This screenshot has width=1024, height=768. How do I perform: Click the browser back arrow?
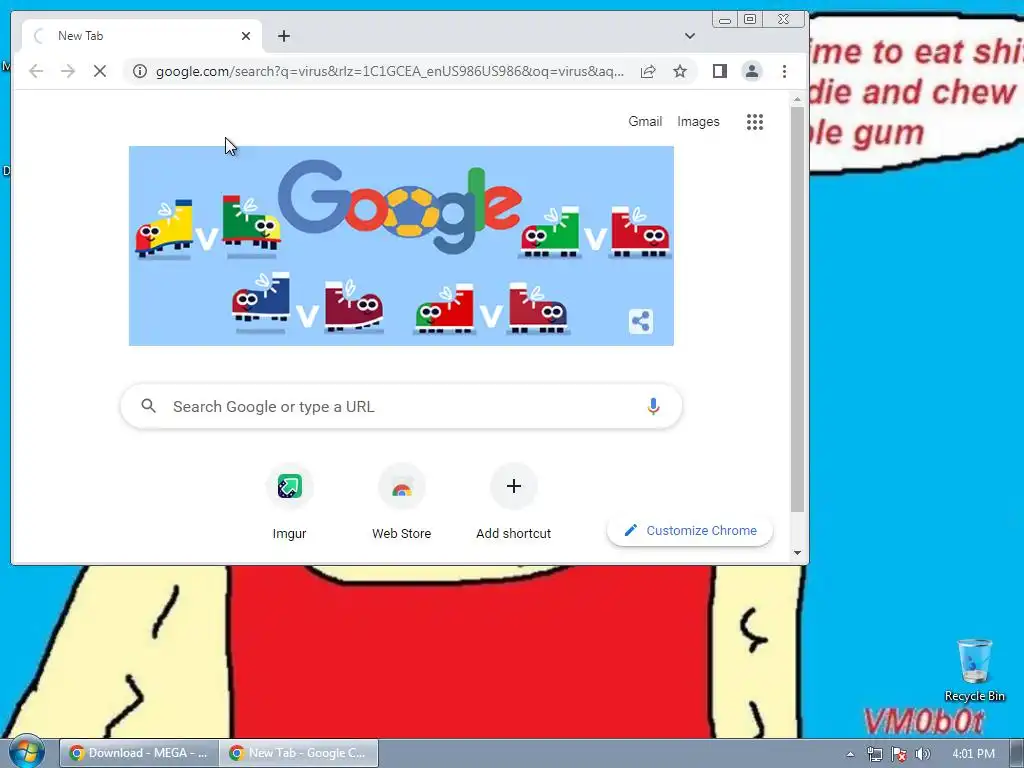click(36, 71)
